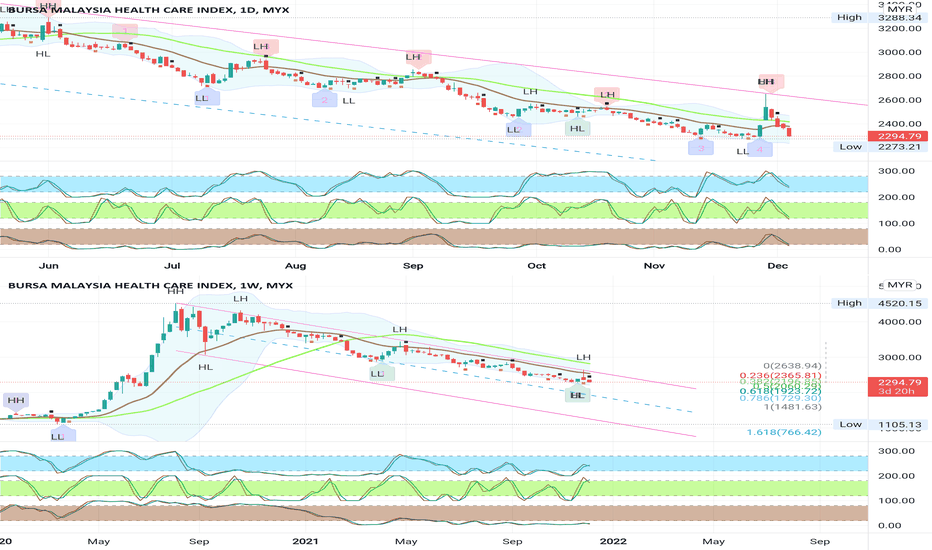
Task: Click the purple 'HH' marker at the far left of the weekly chart
Action: pos(15,400)
